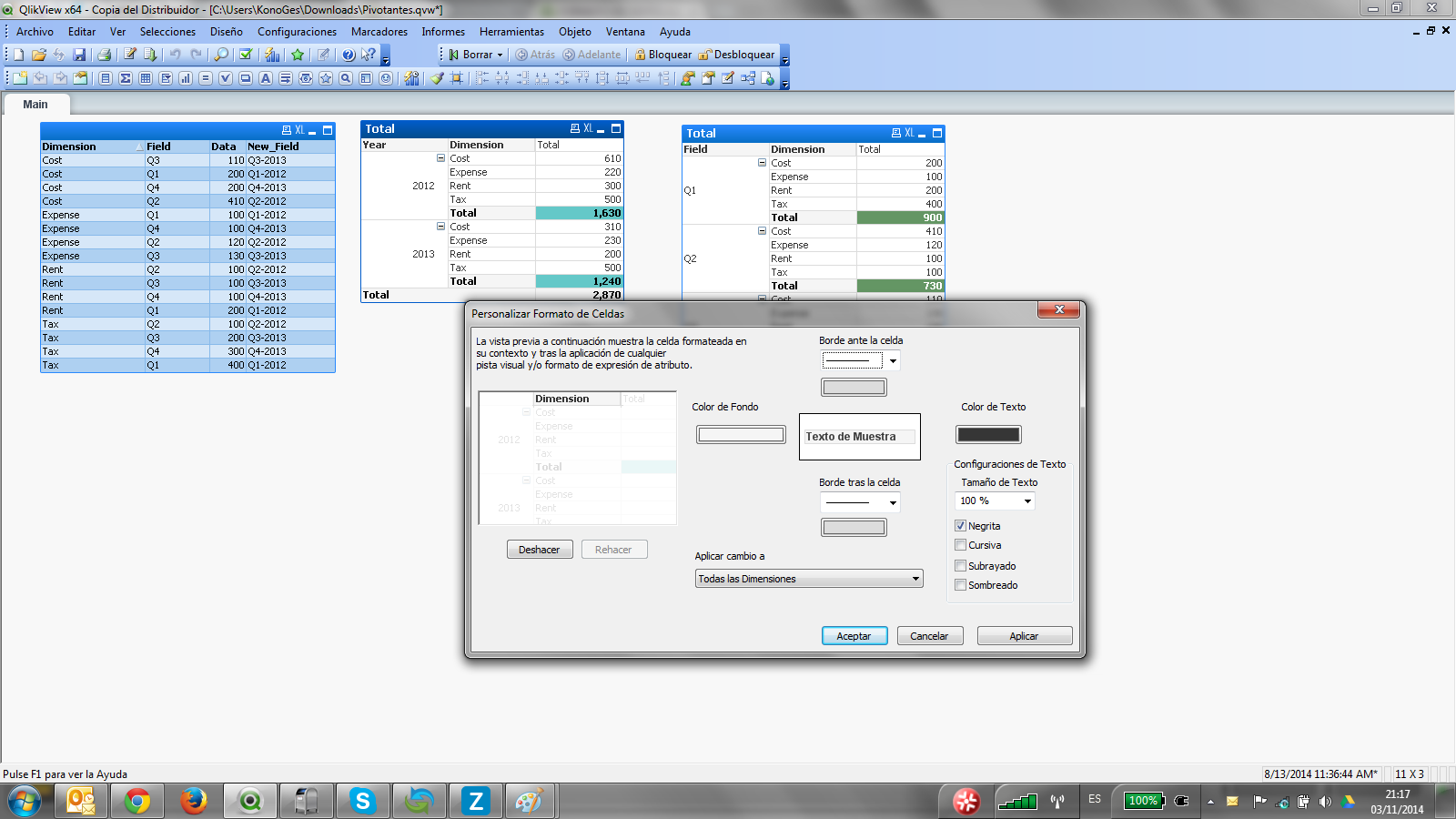Image resolution: width=1456 pixels, height=819 pixels.
Task: Create a Chart object icon
Action: tap(186, 78)
